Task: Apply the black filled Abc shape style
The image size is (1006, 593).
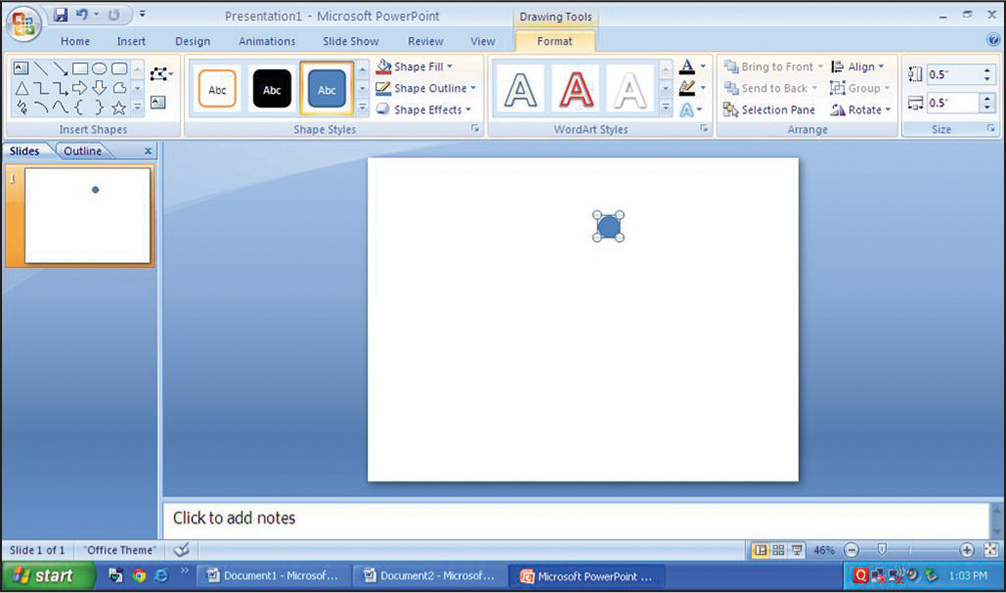Action: tap(272, 89)
